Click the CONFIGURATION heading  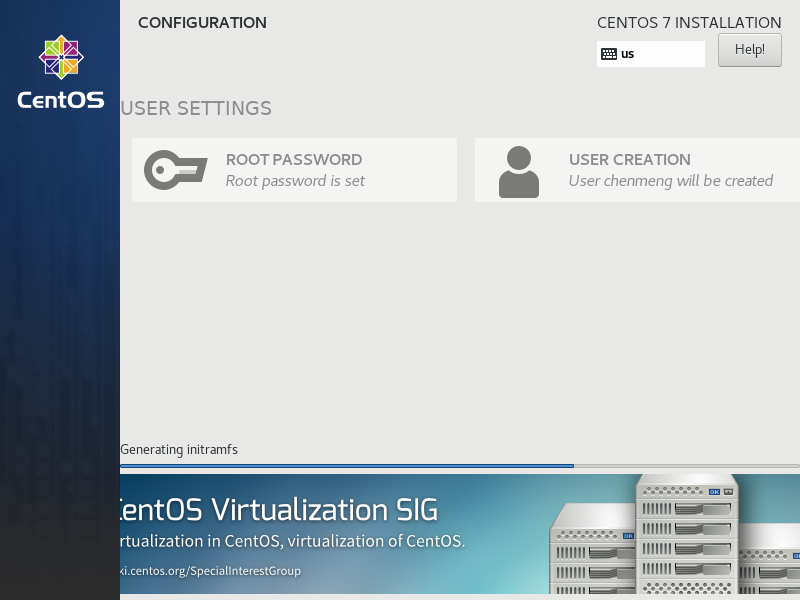click(202, 23)
